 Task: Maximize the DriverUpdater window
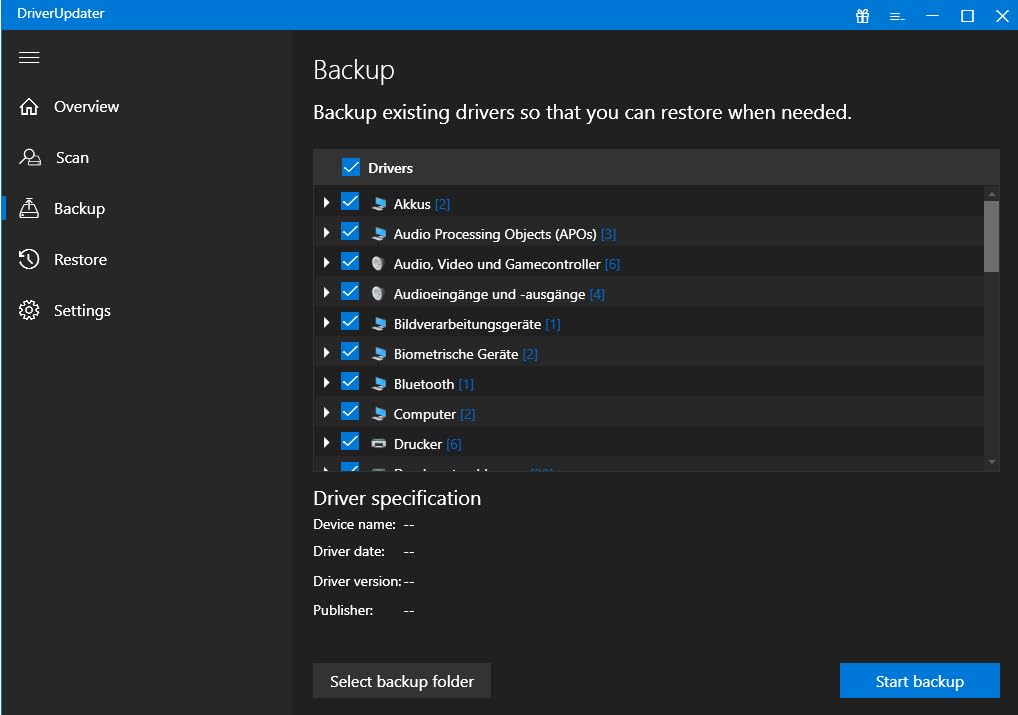click(967, 16)
